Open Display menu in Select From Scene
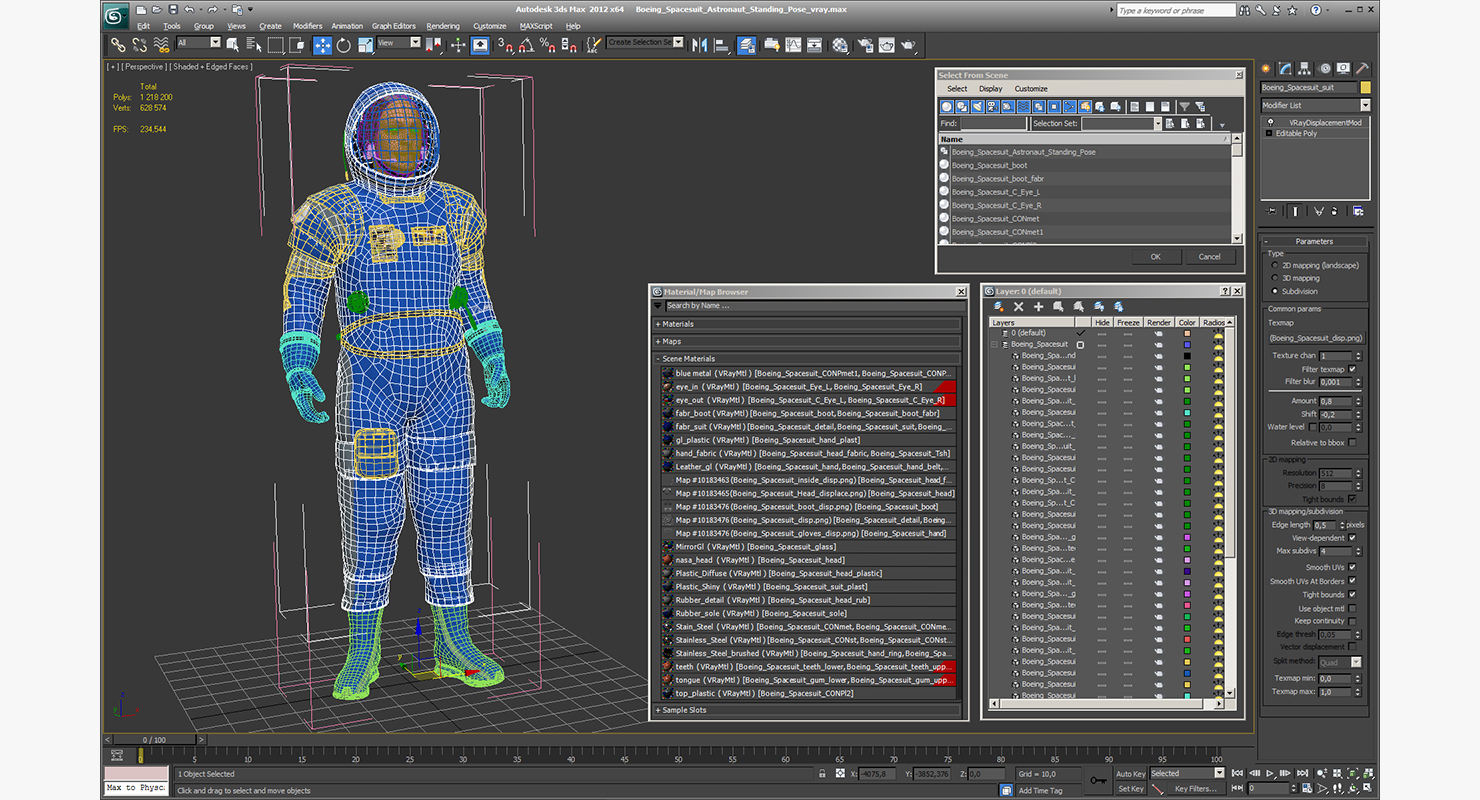1480x800 pixels. pyautogui.click(x=990, y=89)
